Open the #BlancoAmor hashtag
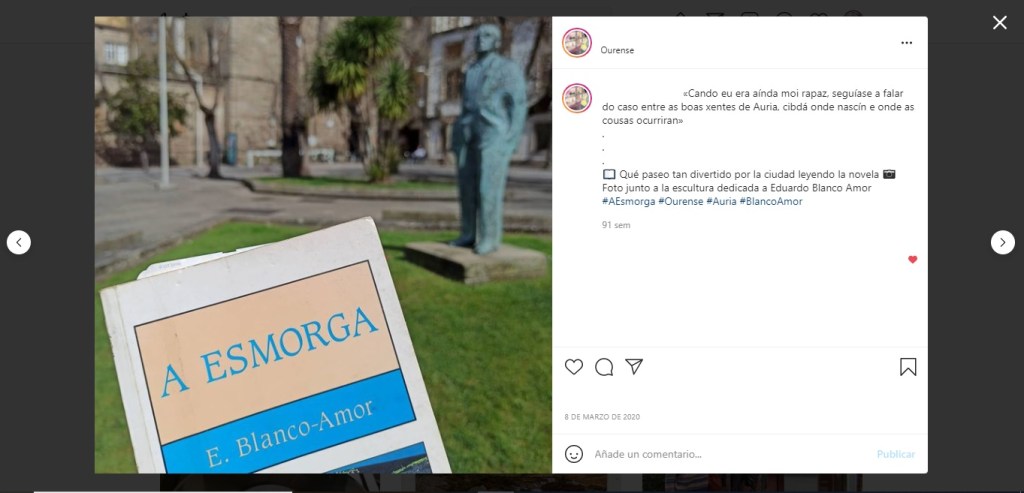The image size is (1024, 493). click(771, 202)
